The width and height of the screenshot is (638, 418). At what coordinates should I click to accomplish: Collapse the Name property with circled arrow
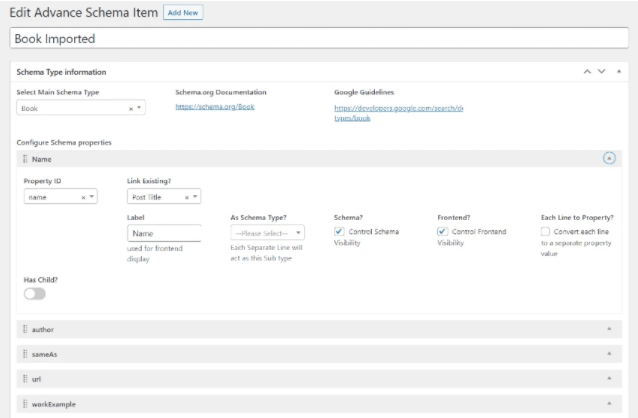pyautogui.click(x=609, y=159)
